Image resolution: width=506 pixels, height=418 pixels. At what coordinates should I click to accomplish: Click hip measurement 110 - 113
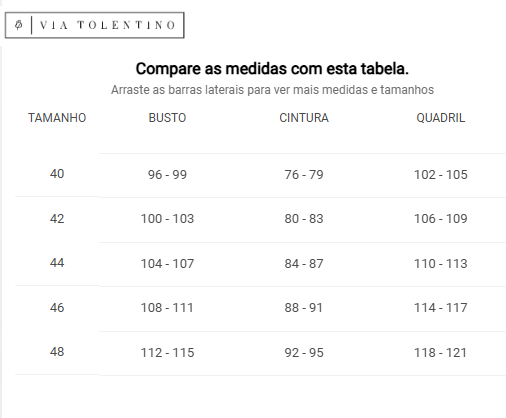tap(441, 264)
